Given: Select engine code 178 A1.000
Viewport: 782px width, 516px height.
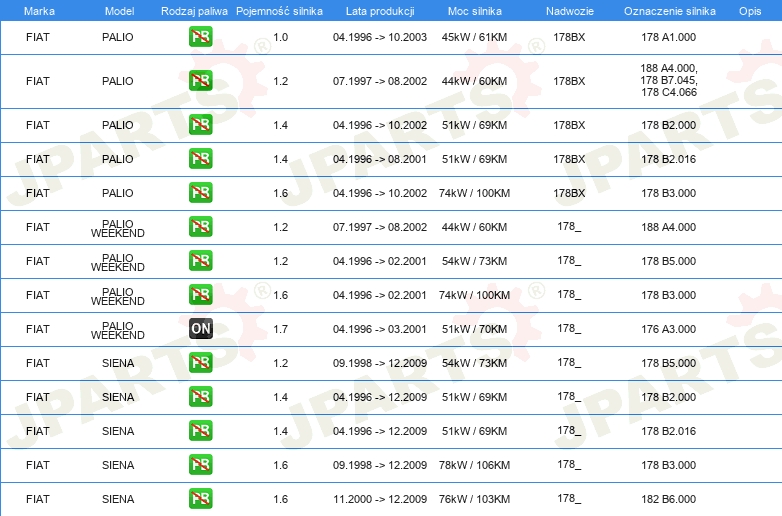Looking at the screenshot, I should click(668, 37).
